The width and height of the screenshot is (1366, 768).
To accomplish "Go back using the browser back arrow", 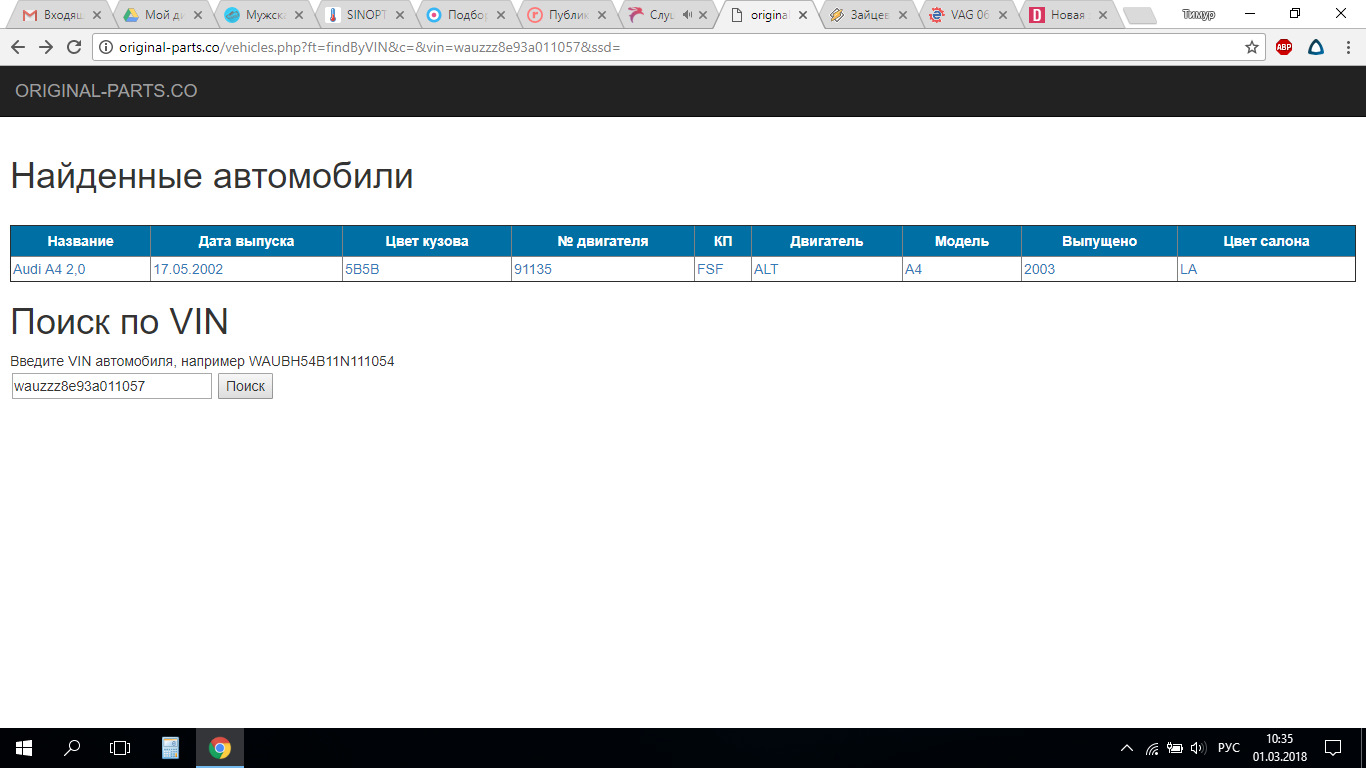I will click(x=18, y=47).
